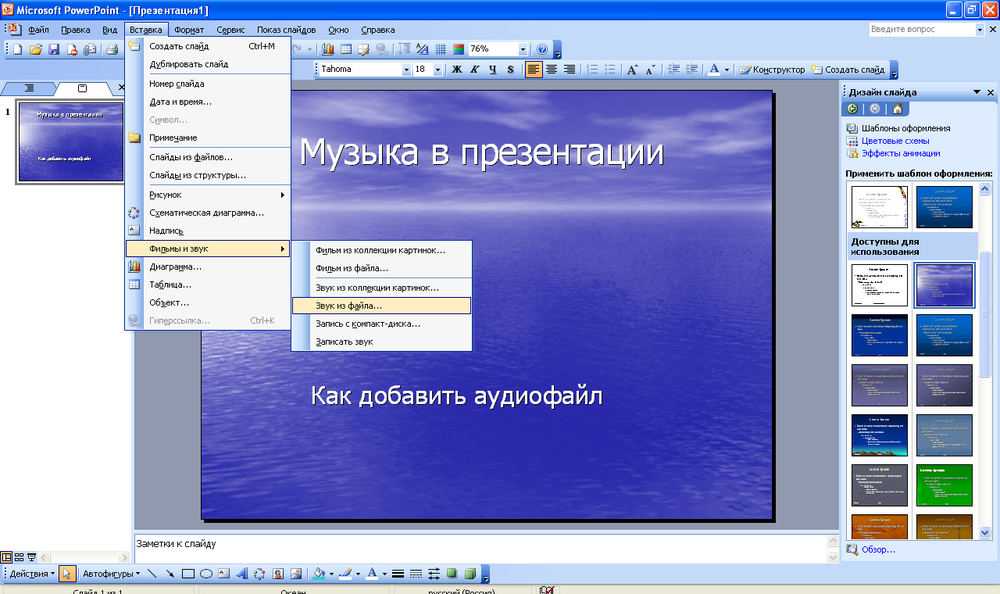Viewport: 1000px width, 594px height.
Task: Open the Дизайн слайда pane dropdown arrow
Action: pos(976,92)
